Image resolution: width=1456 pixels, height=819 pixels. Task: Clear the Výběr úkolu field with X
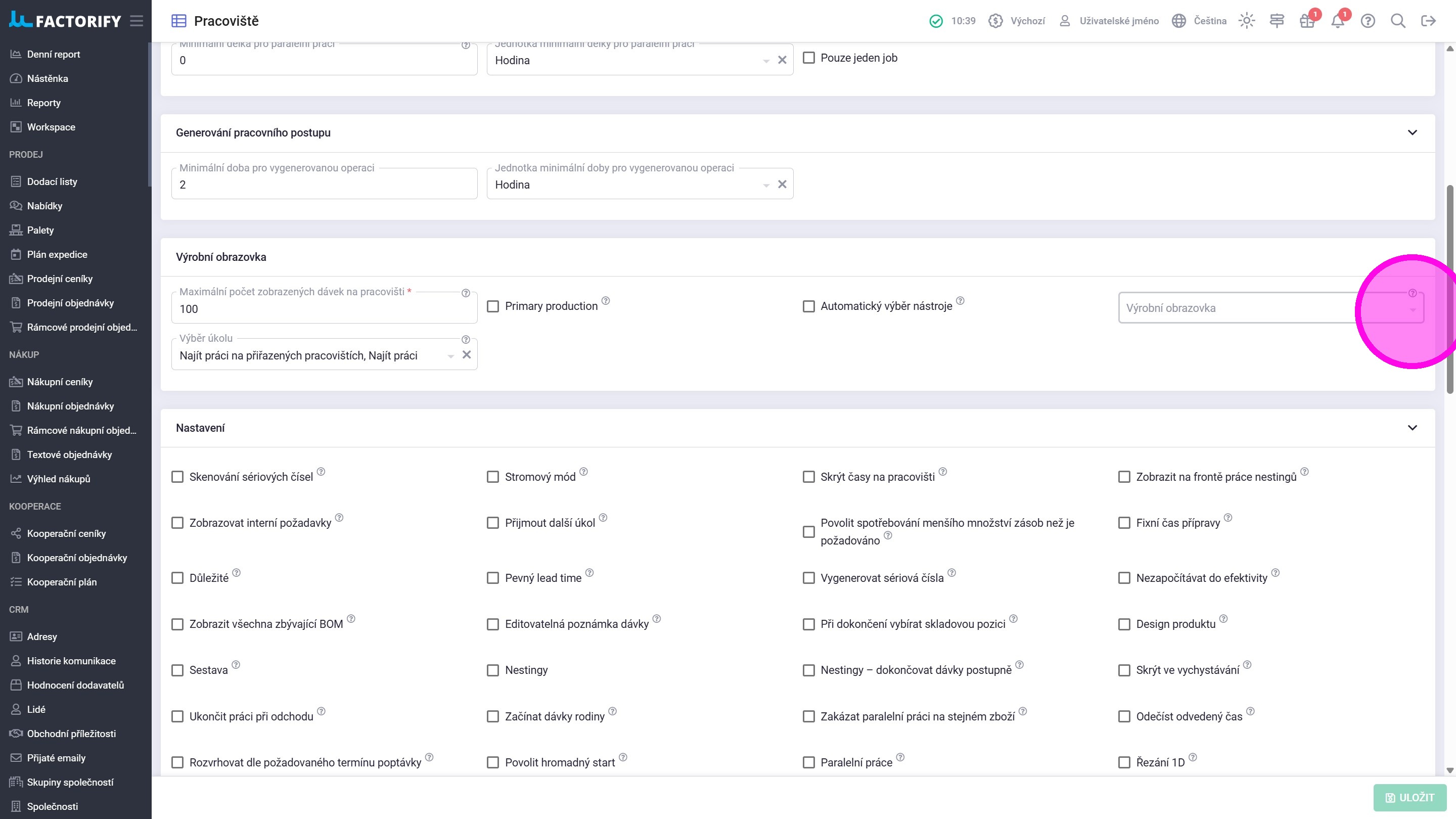point(467,355)
